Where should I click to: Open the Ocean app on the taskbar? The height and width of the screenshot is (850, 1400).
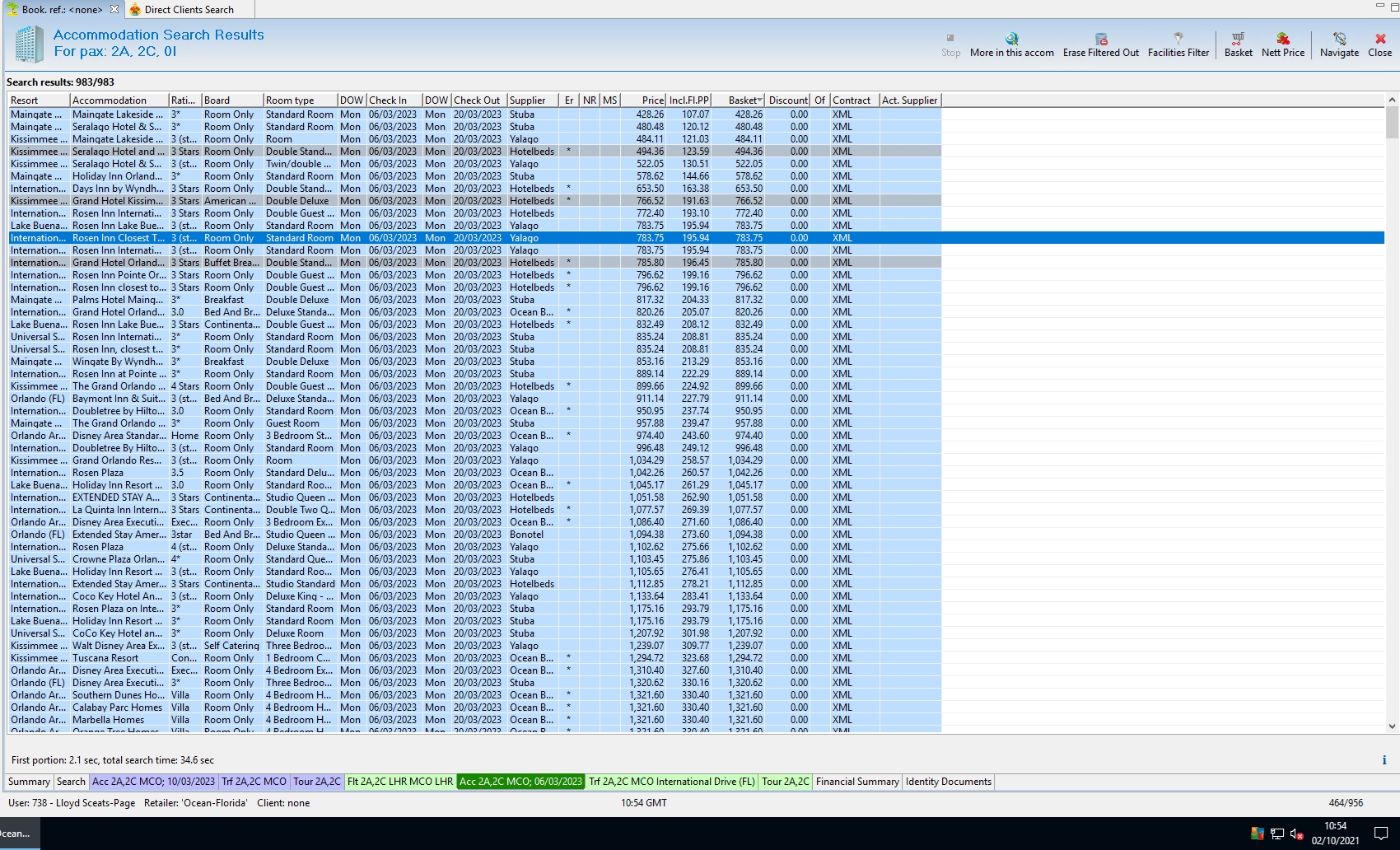(18, 834)
